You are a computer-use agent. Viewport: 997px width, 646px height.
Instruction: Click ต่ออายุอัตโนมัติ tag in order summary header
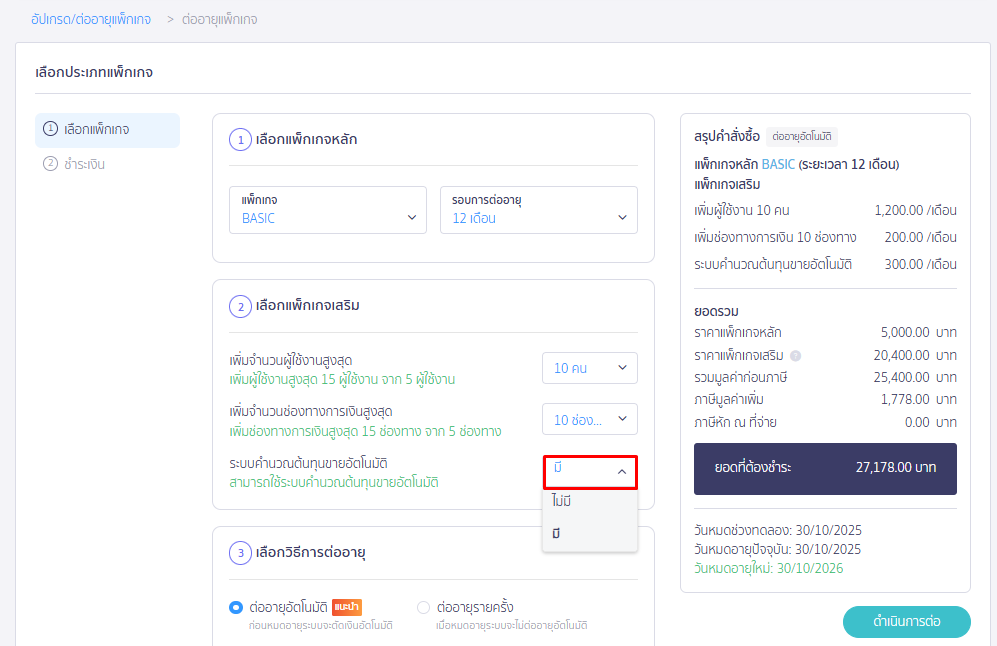pos(804,136)
